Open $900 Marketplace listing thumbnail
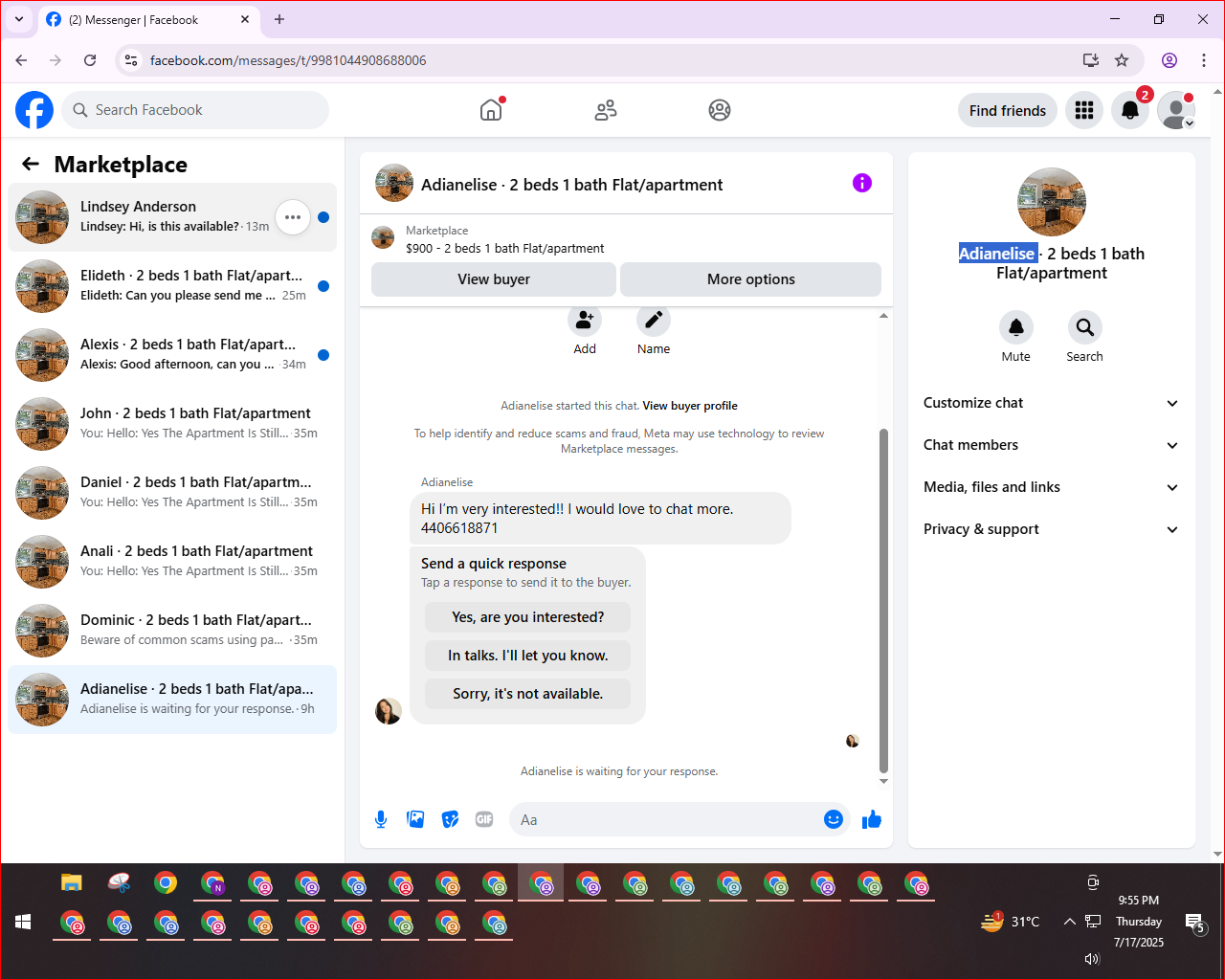The height and width of the screenshot is (980, 1225). [x=383, y=237]
